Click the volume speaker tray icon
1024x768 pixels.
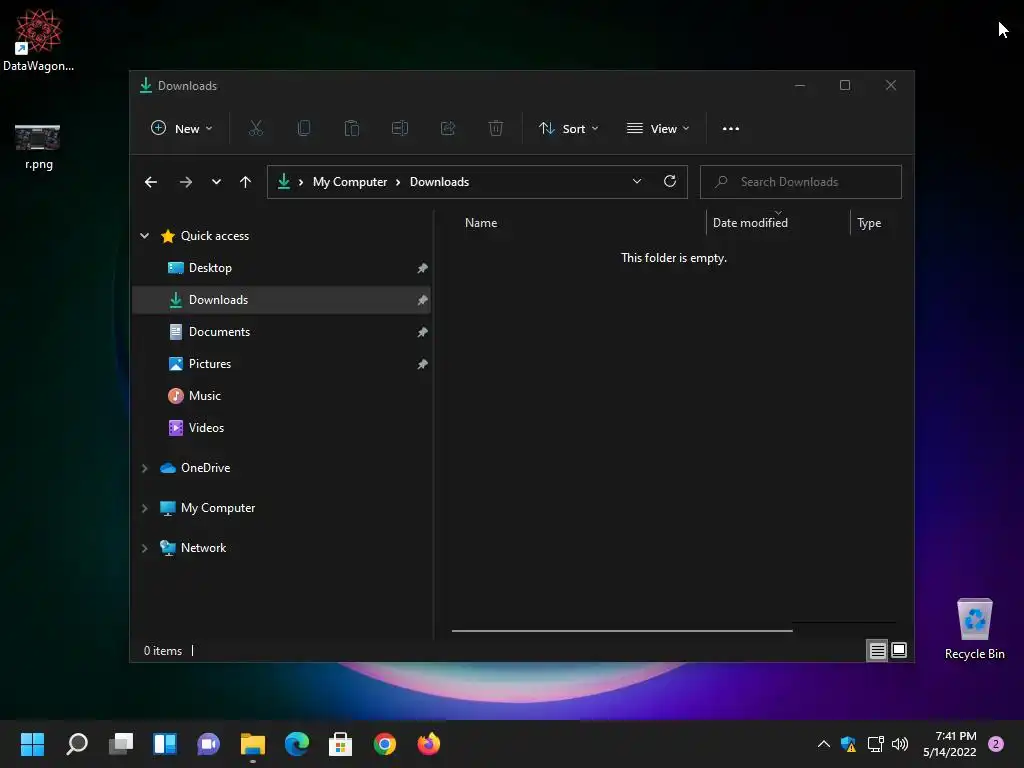900,744
